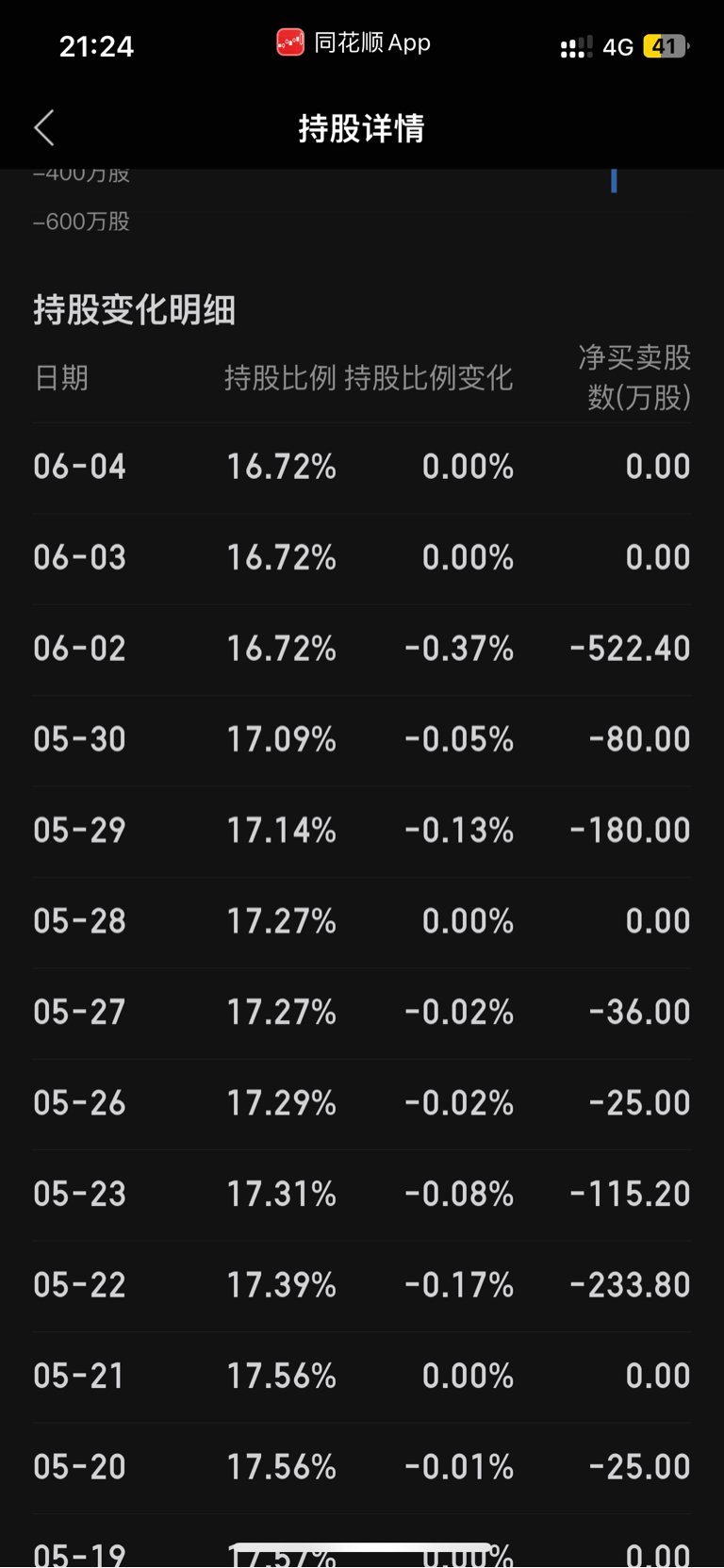Tap the 05-23 row showing -115.20
The height and width of the screenshot is (1568, 724).
pyautogui.click(x=362, y=1195)
